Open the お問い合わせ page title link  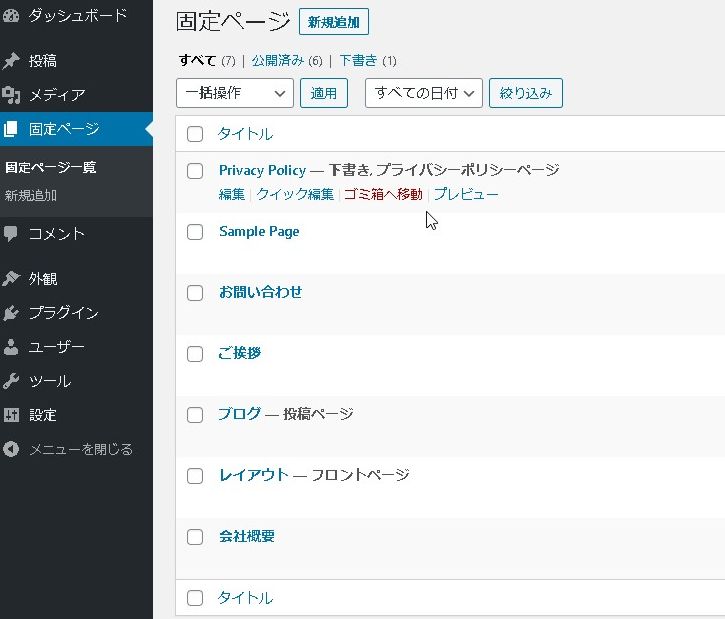(260, 292)
